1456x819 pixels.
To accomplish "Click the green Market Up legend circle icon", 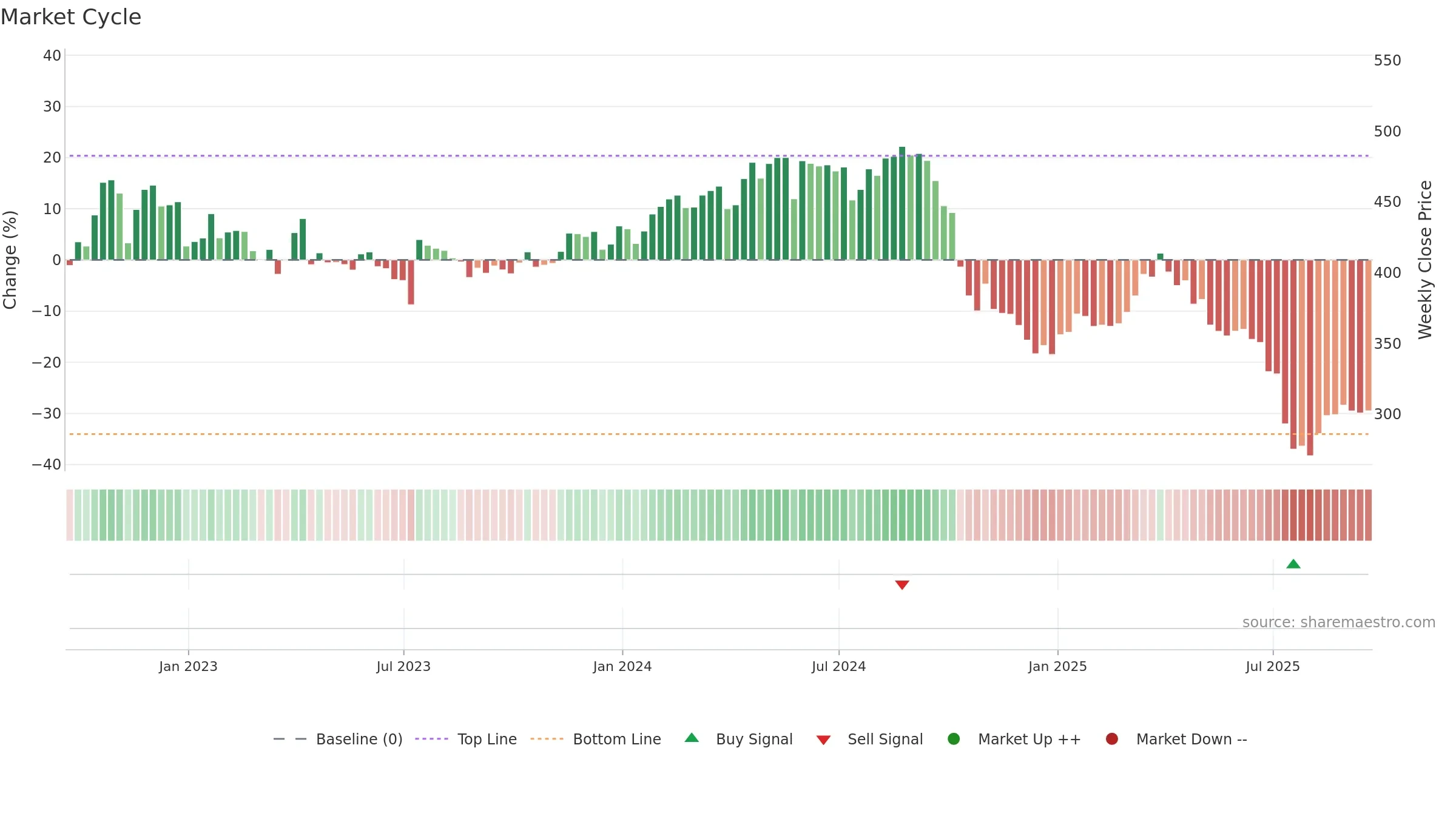I will 954,739.
